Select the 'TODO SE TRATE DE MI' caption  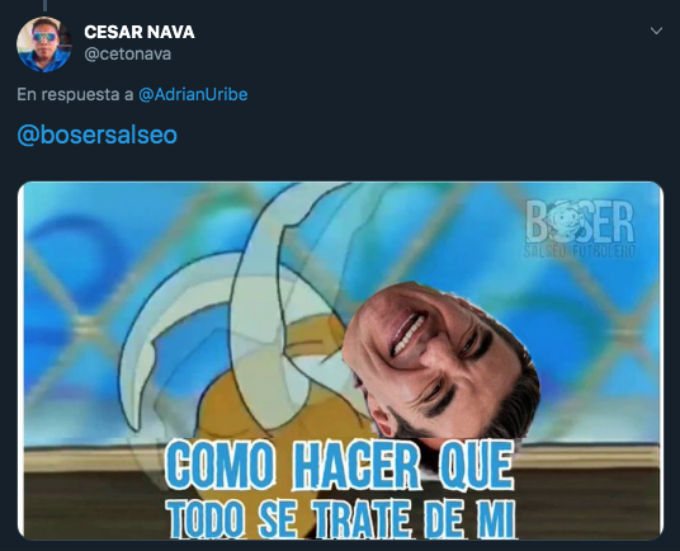(341, 518)
